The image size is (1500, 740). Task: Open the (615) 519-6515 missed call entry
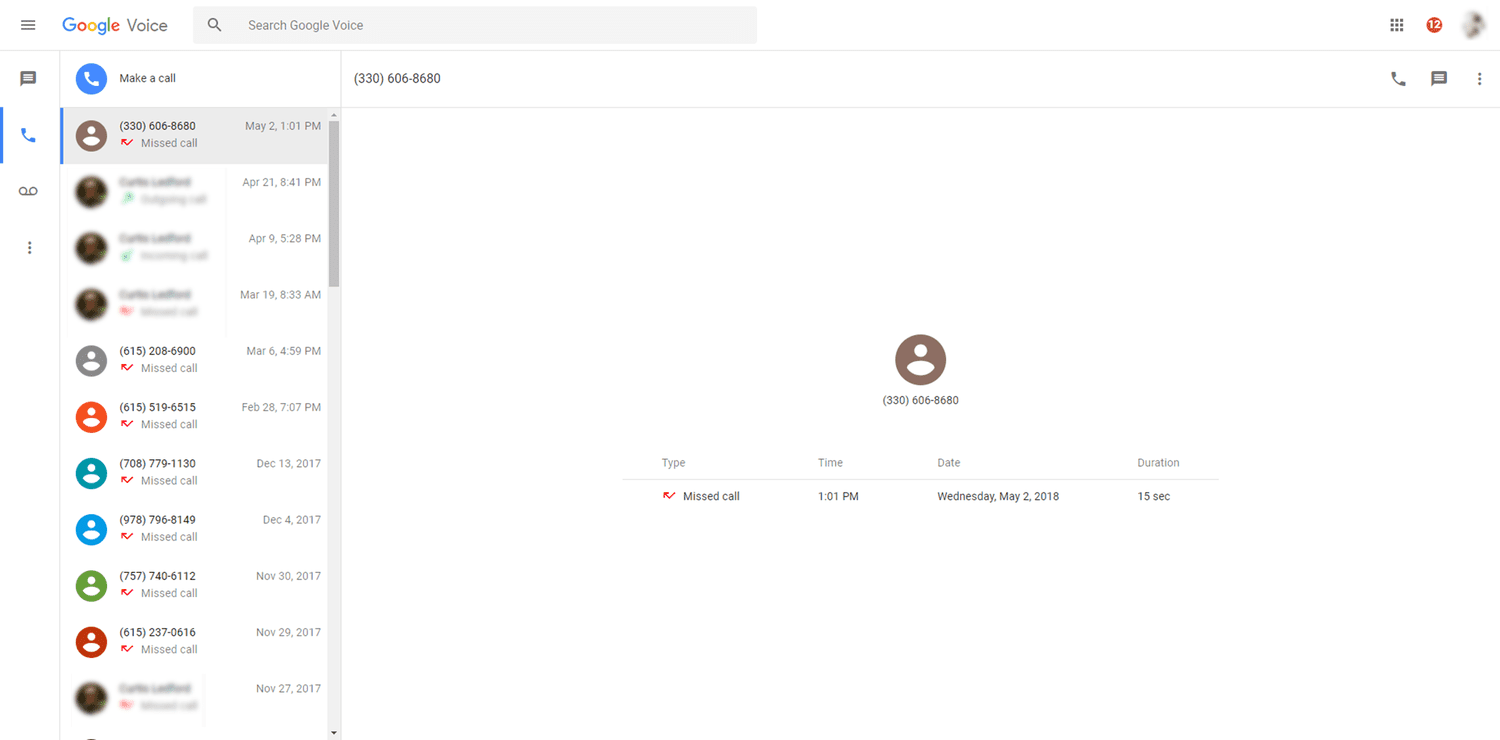200,416
